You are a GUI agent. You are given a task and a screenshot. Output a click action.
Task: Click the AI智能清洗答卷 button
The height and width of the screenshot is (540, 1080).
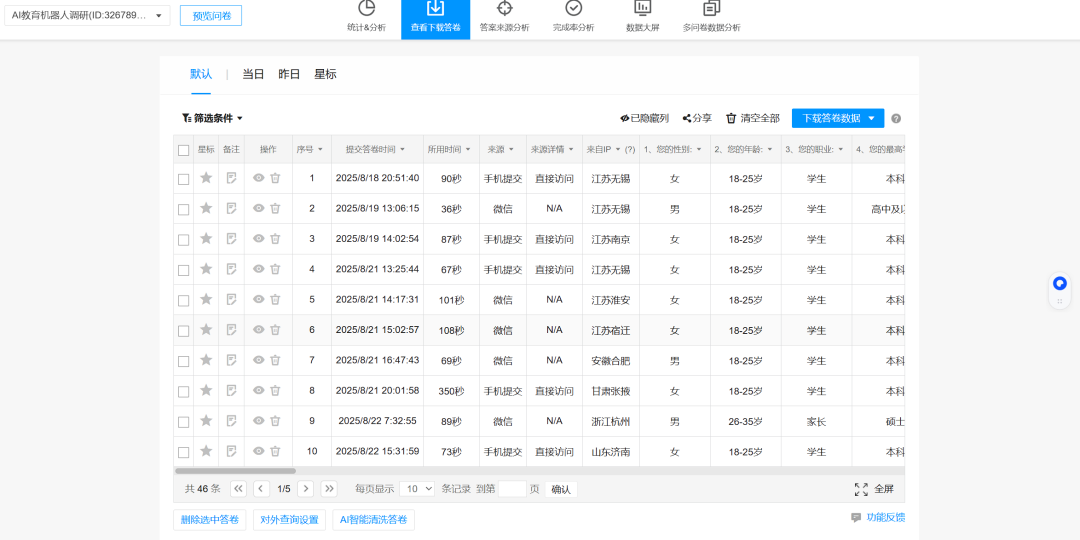tap(373, 520)
